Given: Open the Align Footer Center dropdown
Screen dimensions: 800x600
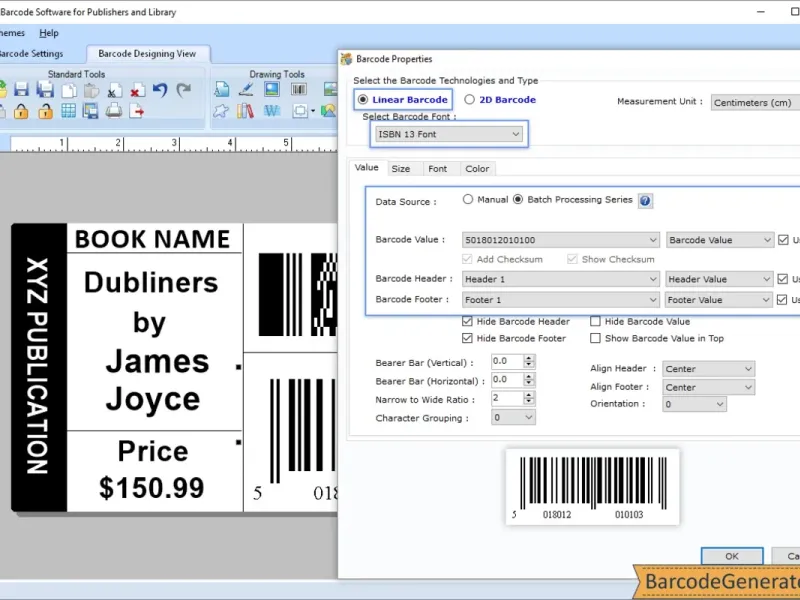Looking at the screenshot, I should click(x=709, y=387).
